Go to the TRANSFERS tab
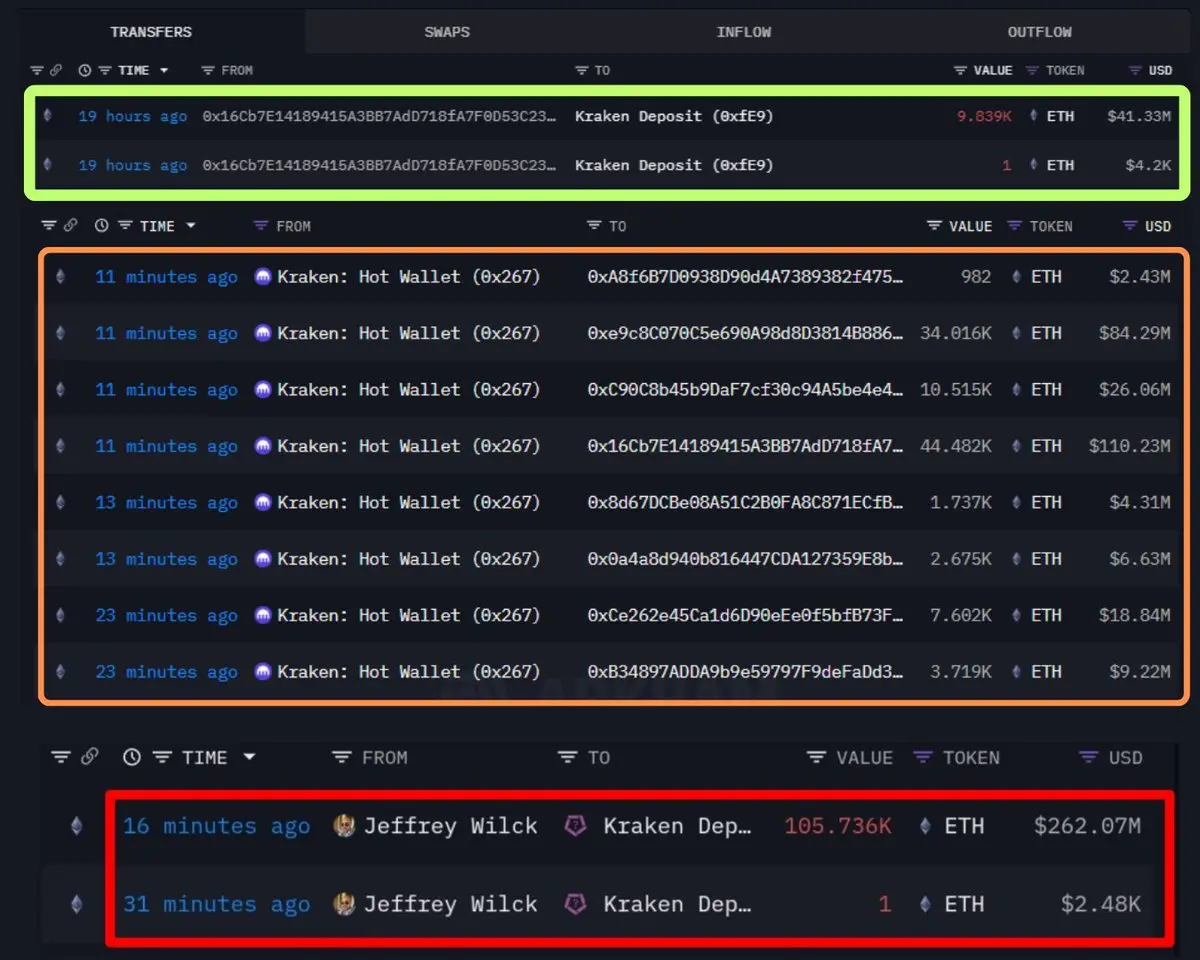The height and width of the screenshot is (960, 1200). [x=151, y=32]
